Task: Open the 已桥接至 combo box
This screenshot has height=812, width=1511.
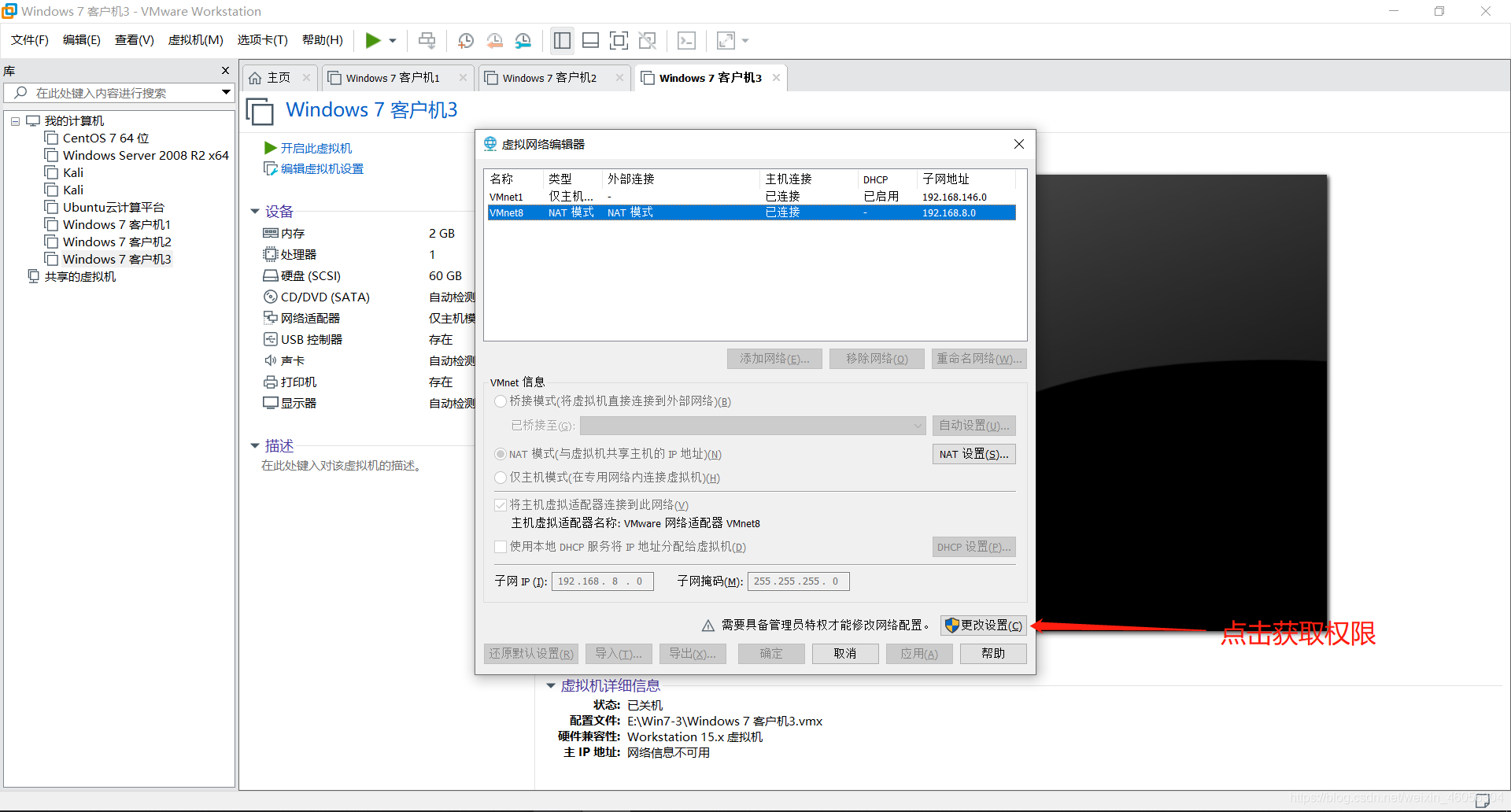Action: click(752, 426)
